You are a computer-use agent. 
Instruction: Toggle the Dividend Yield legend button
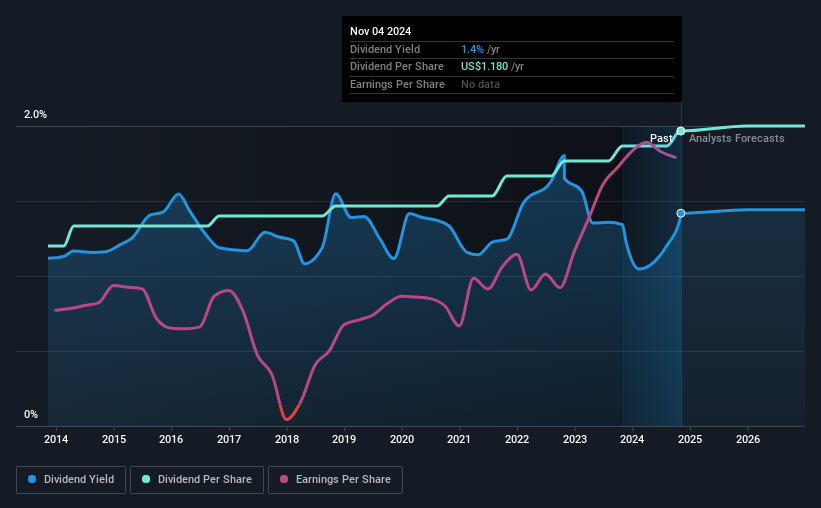click(x=71, y=480)
